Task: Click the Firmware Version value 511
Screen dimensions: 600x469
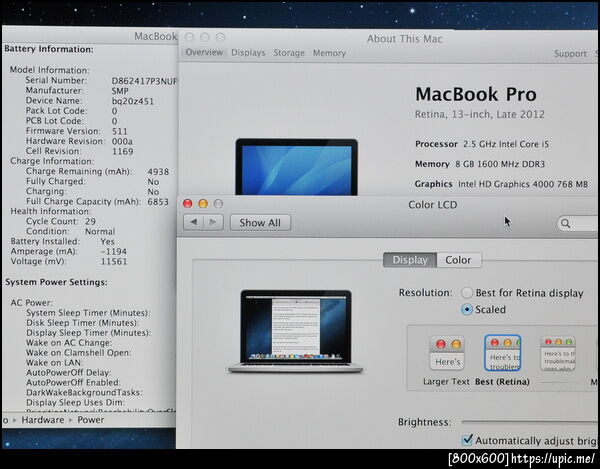Action: 119,131
